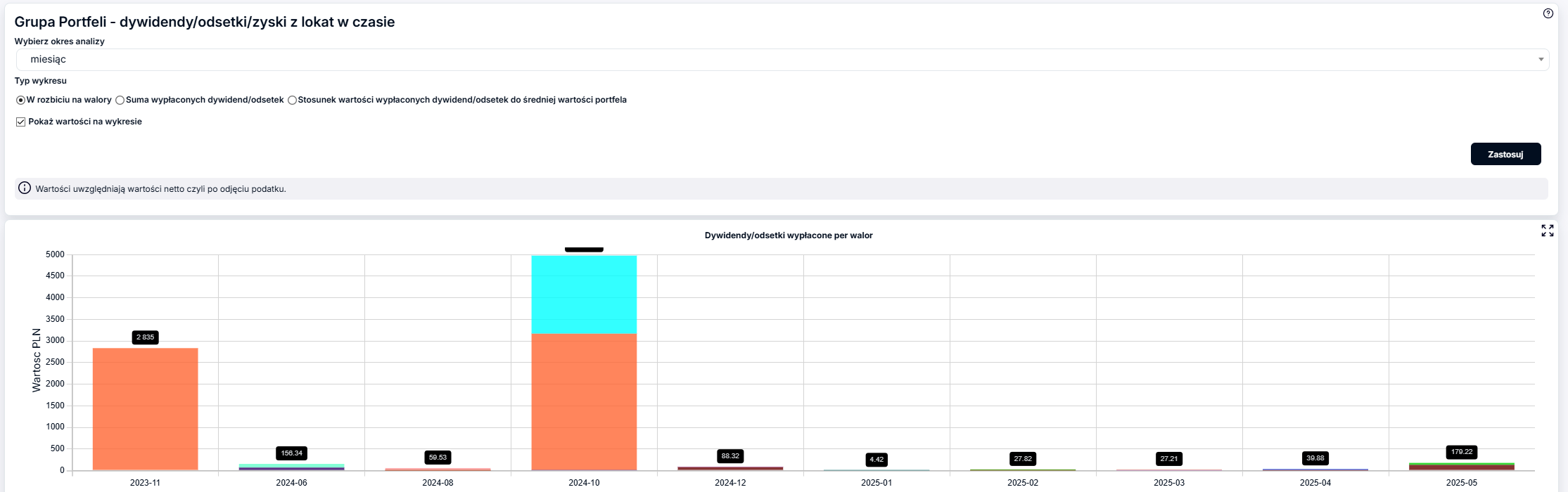Click the cyan segment of 2024-10 bar

click(584, 294)
